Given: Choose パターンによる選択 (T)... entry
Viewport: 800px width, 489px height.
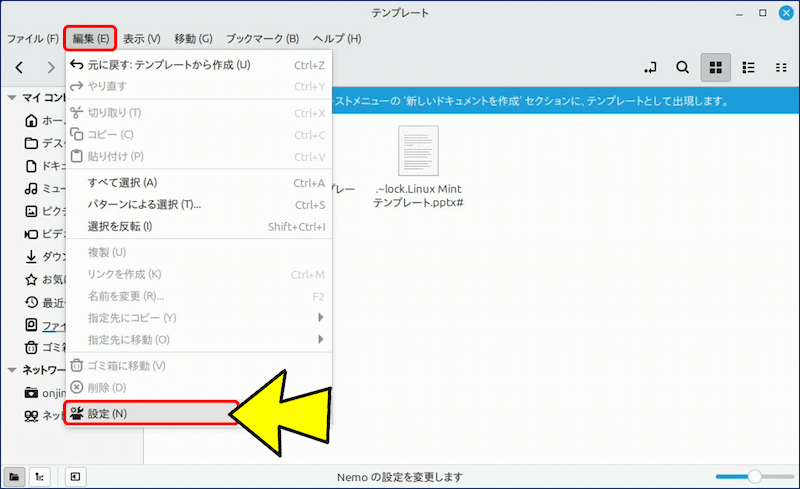Looking at the screenshot, I should point(199,205).
